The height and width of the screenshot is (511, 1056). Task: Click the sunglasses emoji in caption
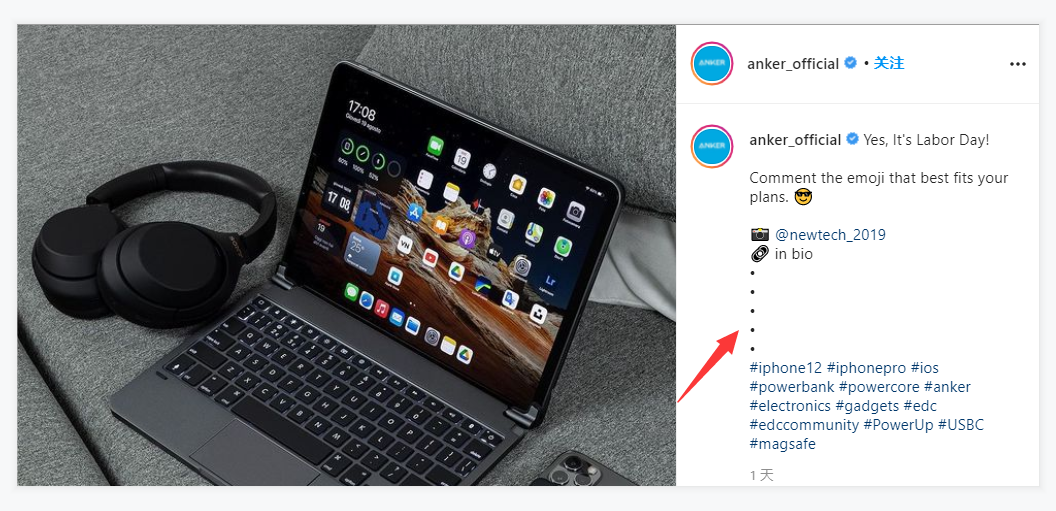coord(804,197)
